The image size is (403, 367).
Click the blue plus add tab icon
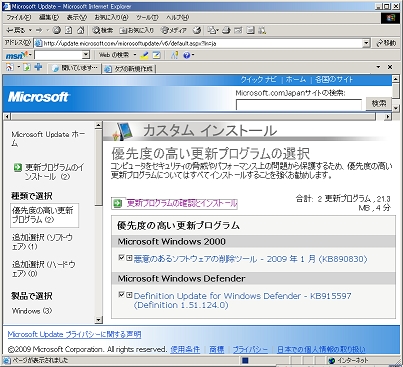tap(38, 67)
